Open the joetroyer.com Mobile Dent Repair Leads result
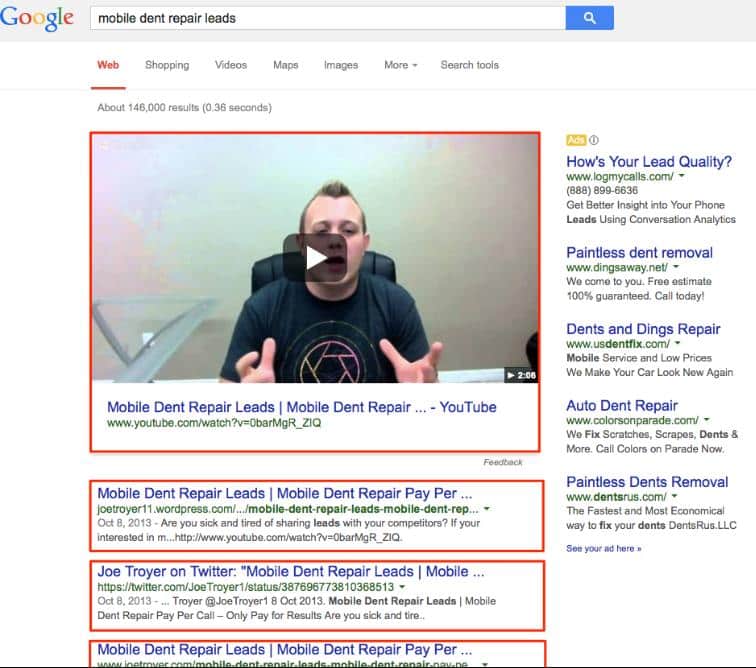Viewport: 756px width, 668px height. tap(284, 650)
